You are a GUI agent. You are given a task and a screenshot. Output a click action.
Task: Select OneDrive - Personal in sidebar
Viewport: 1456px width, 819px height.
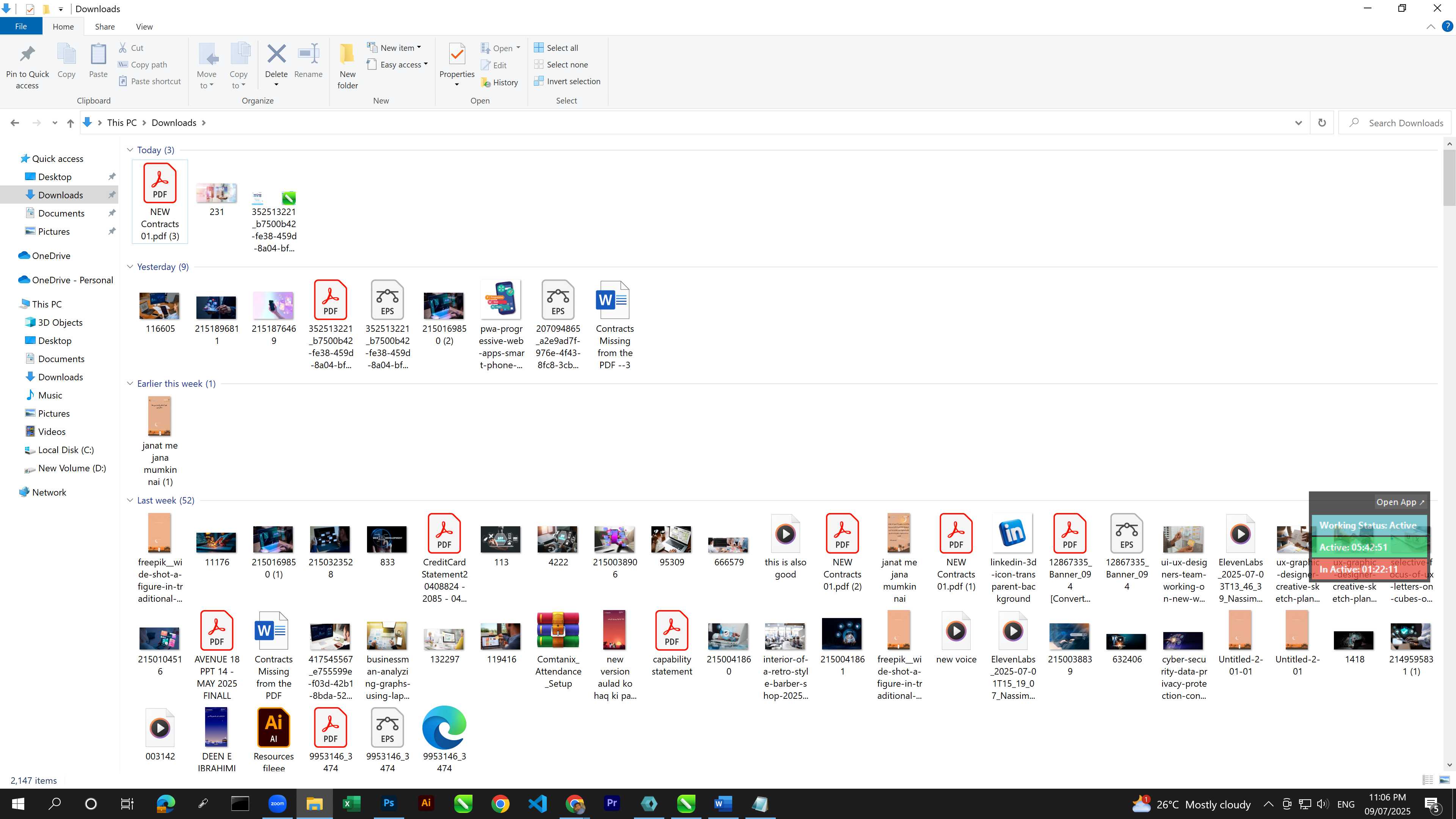click(x=72, y=280)
